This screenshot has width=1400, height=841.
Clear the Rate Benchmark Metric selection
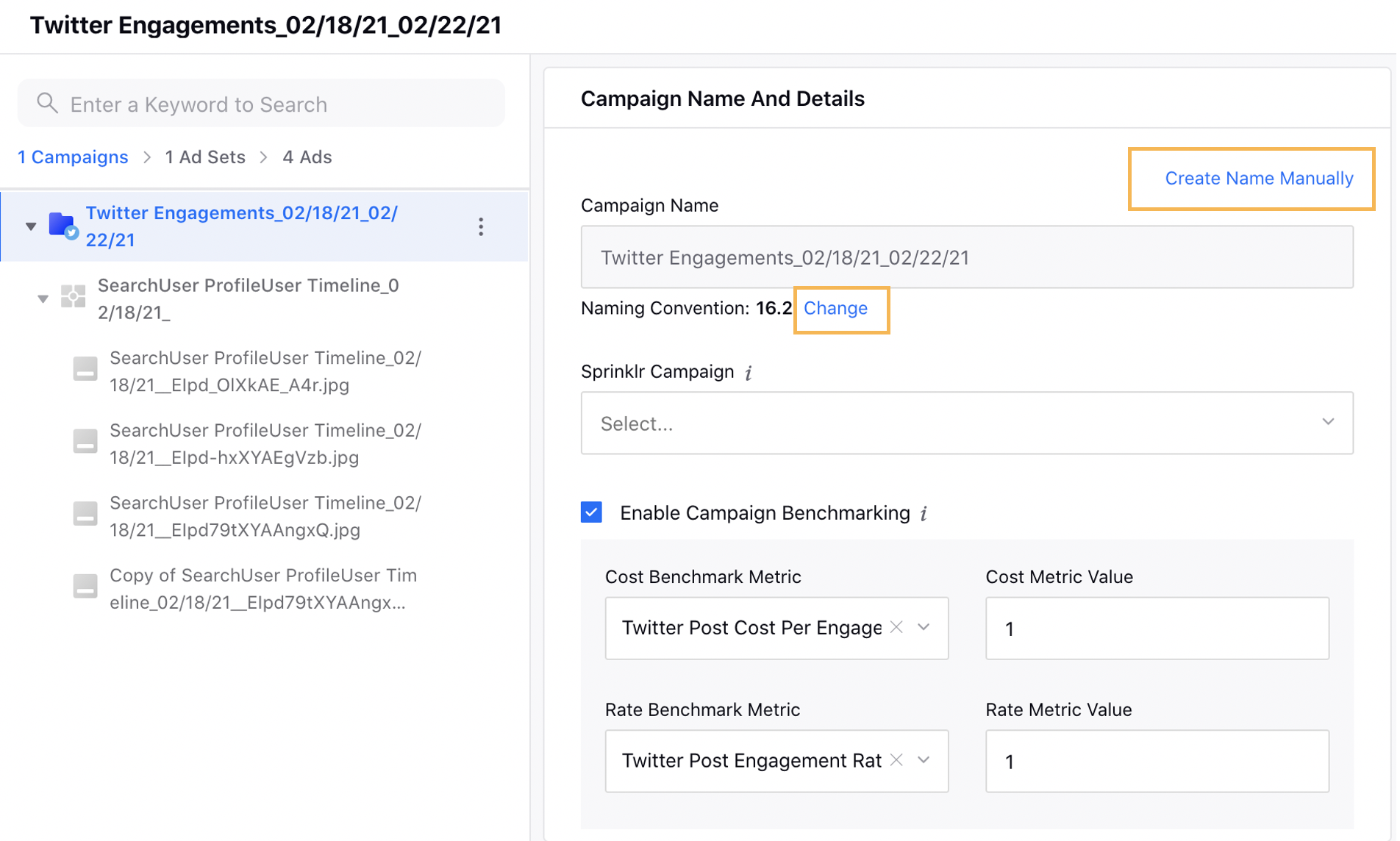pos(896,760)
